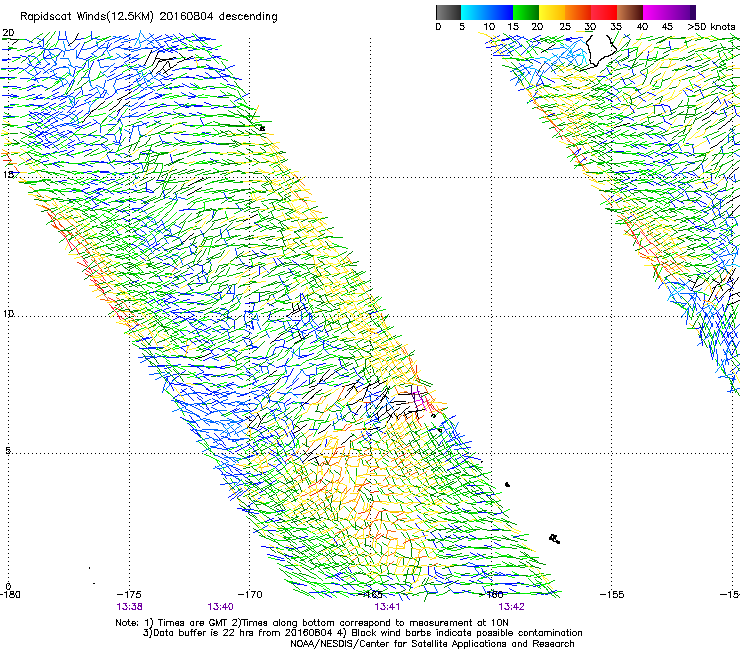
Task: Click the 13:42 overpass time label
Action: point(511,607)
